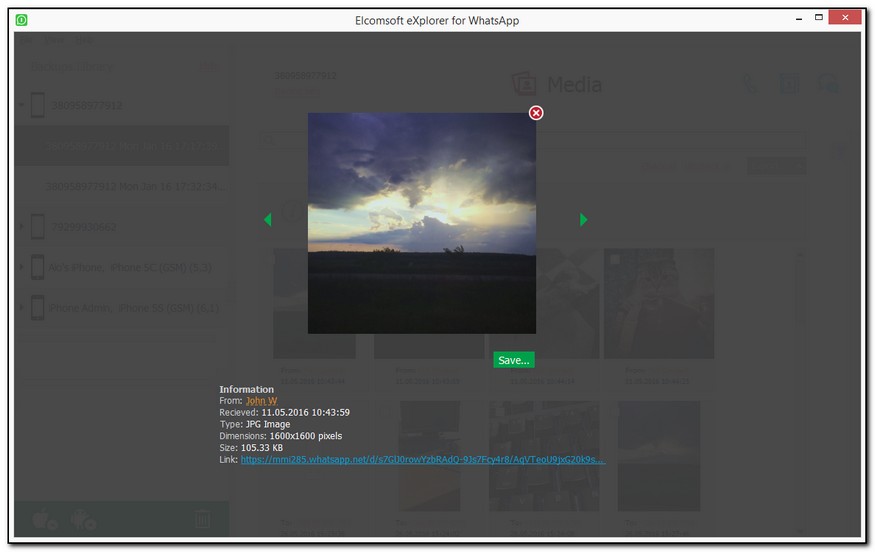Screen dimensions: 875x552
Task: Open sender John W link
Action: point(261,401)
